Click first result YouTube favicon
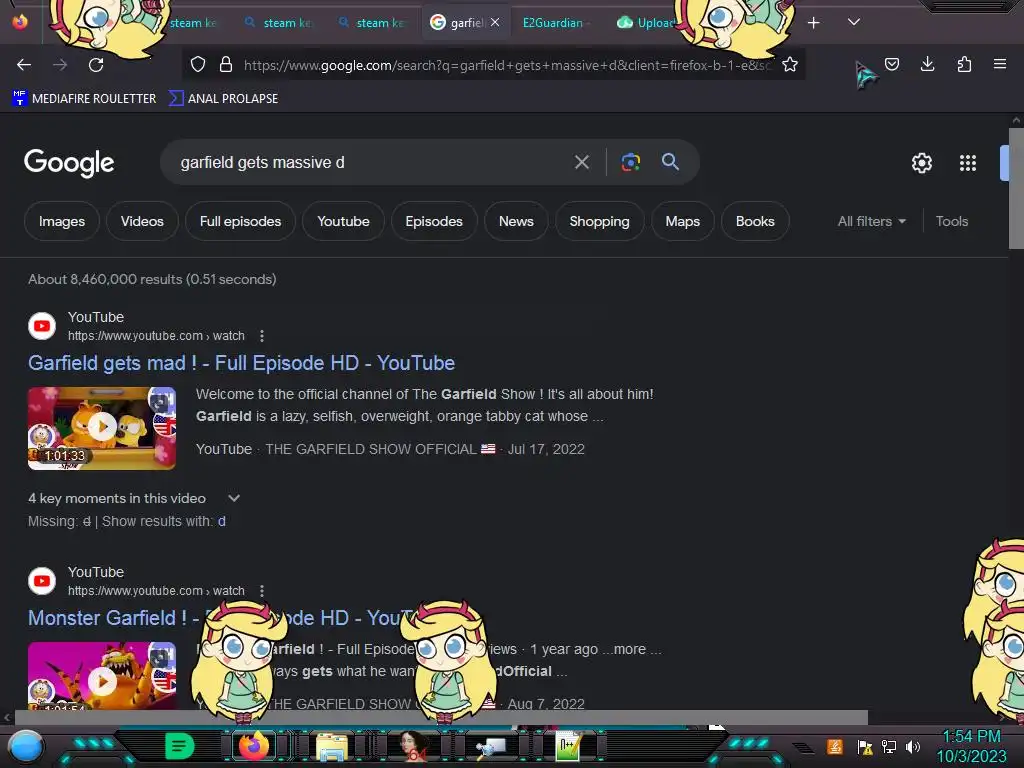Viewport: 1024px width, 768px height. (42, 326)
